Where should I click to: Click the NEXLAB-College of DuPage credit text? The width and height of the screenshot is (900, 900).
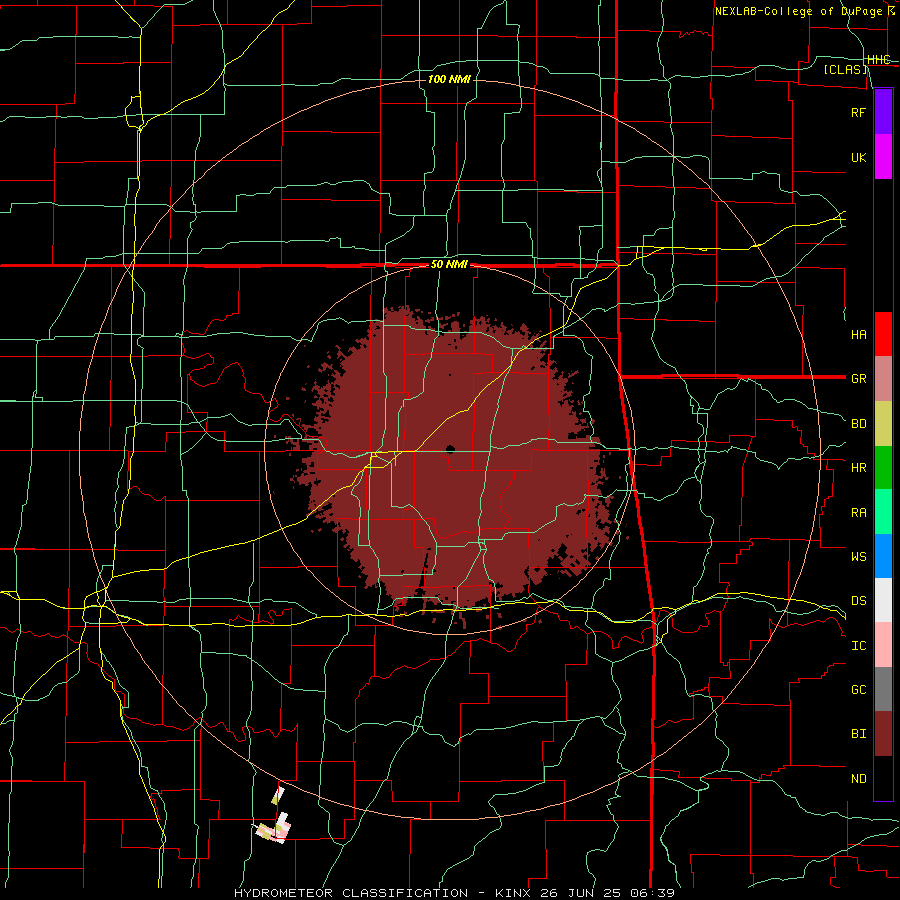pos(798,11)
